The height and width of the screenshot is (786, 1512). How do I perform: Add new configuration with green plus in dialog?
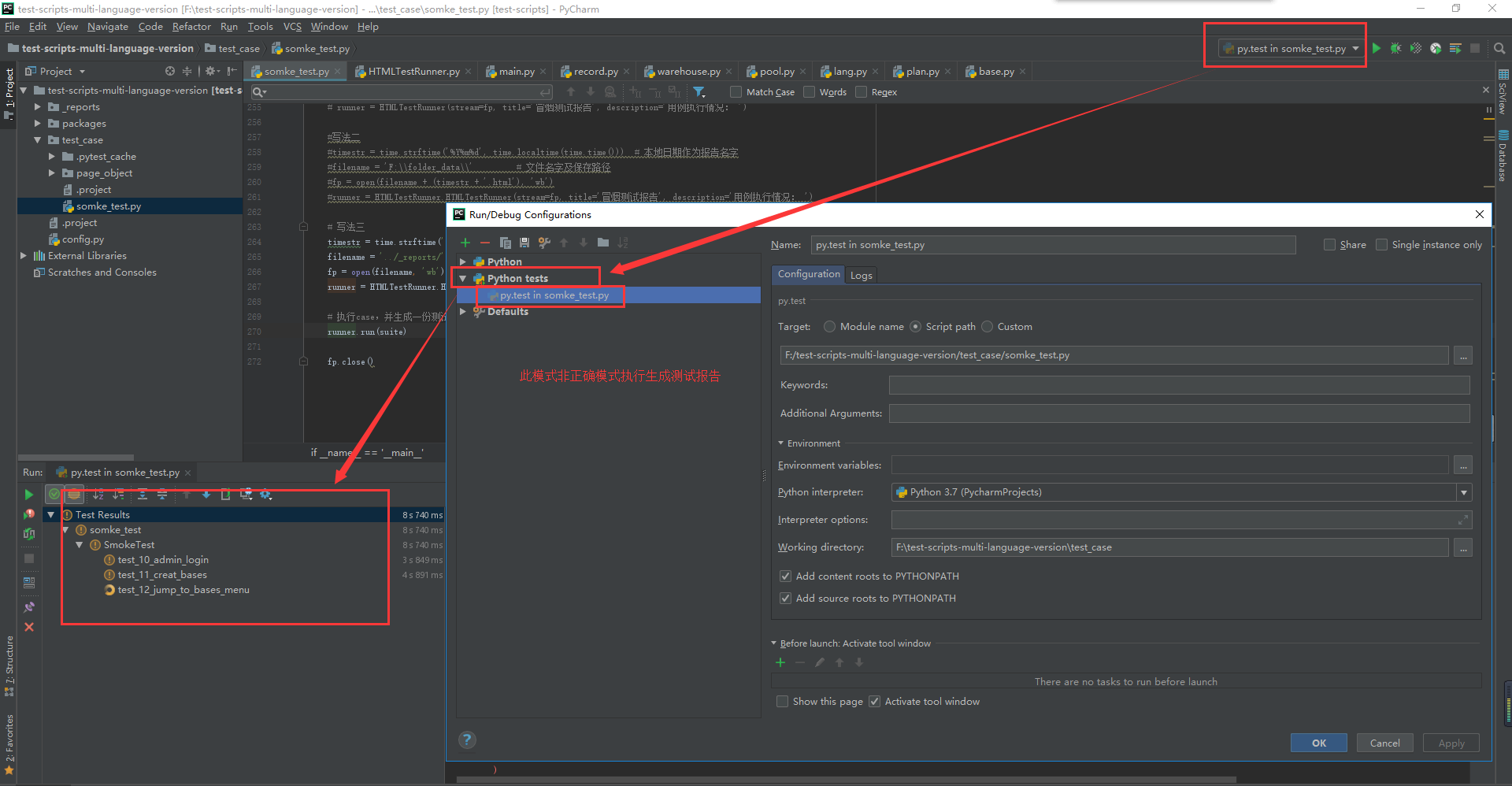[465, 243]
